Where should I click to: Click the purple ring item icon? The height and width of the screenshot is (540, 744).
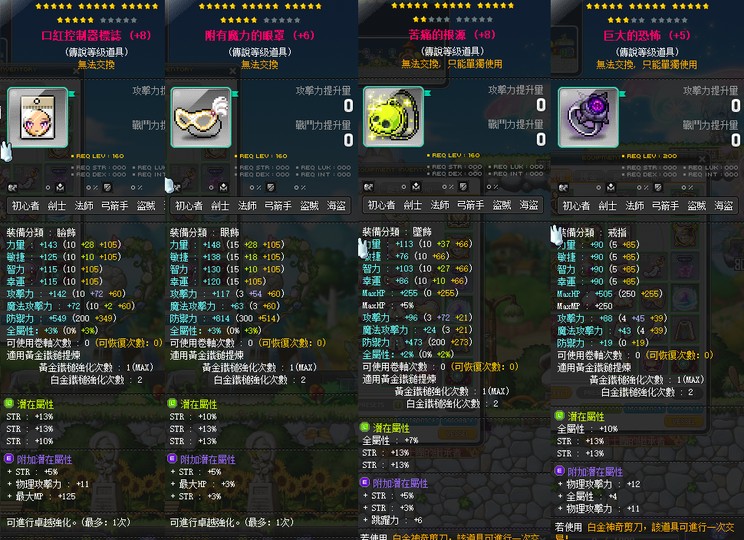(x=588, y=117)
